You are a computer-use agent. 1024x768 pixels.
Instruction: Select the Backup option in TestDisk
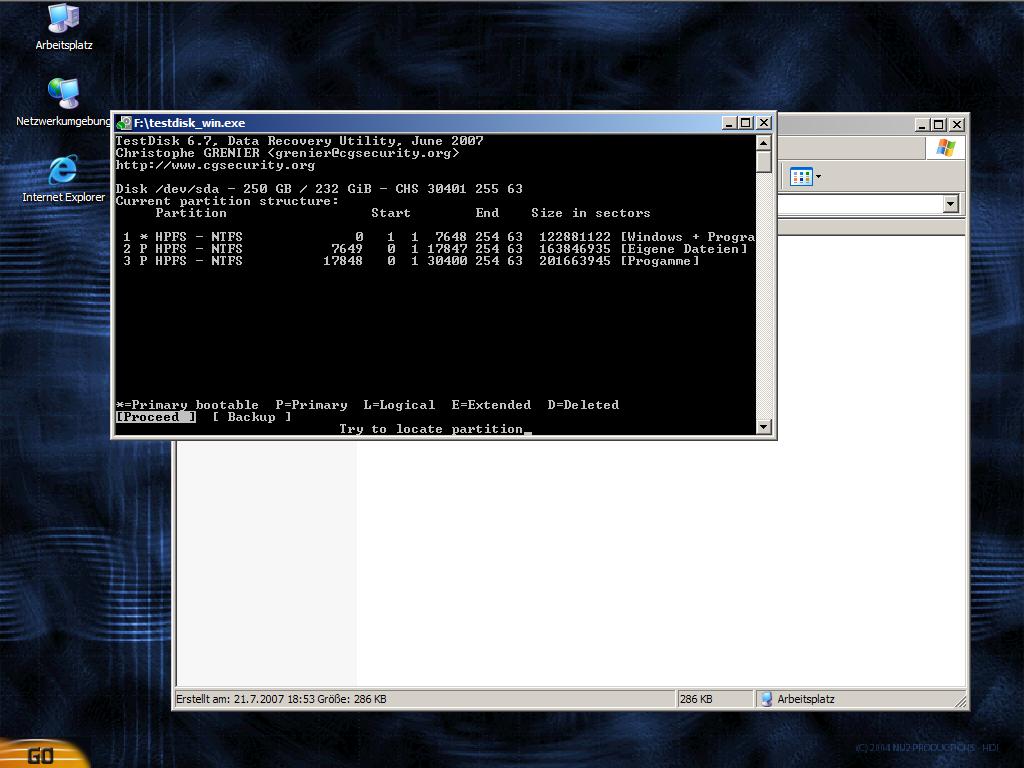point(251,417)
